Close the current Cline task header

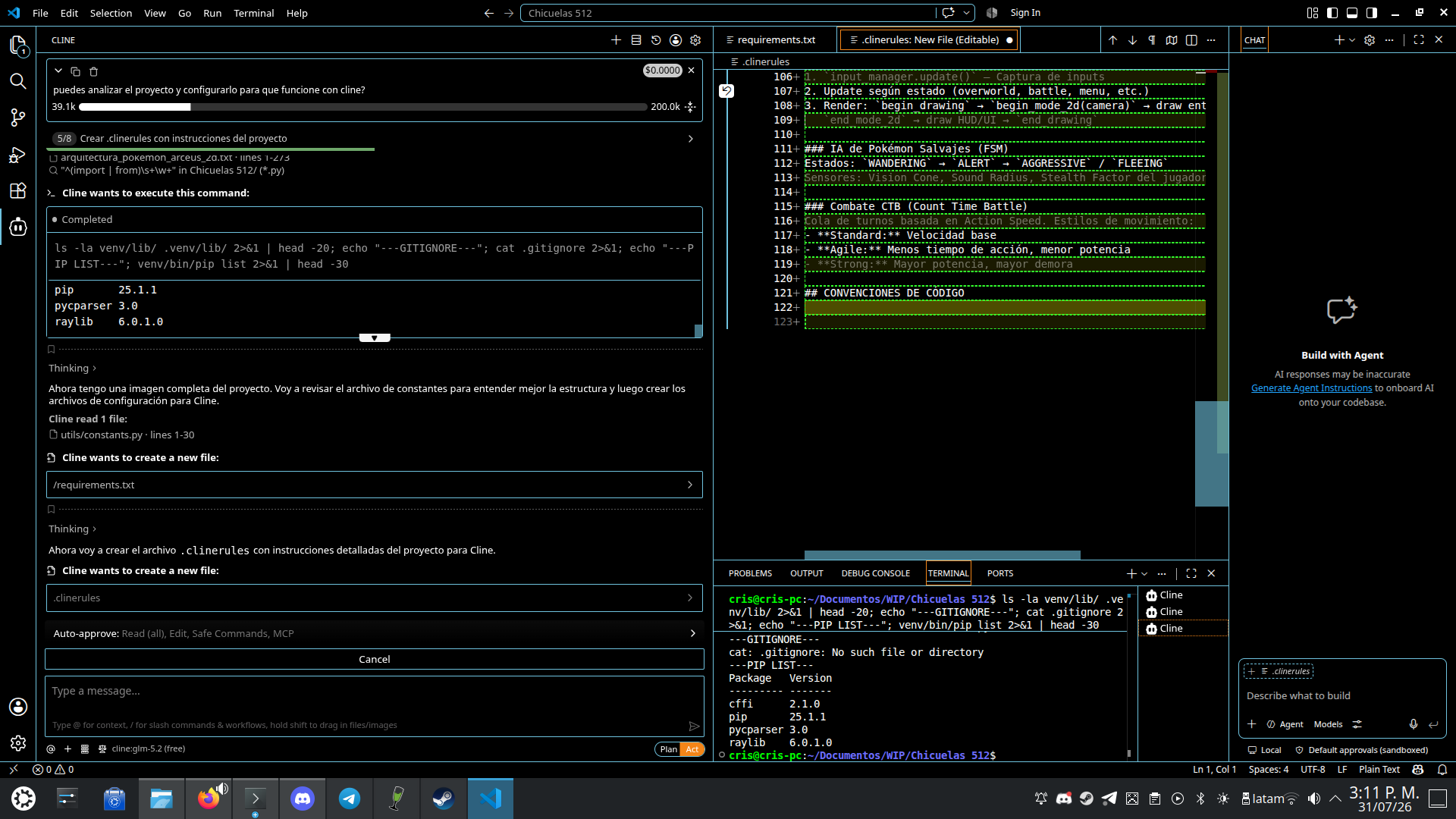click(x=691, y=71)
